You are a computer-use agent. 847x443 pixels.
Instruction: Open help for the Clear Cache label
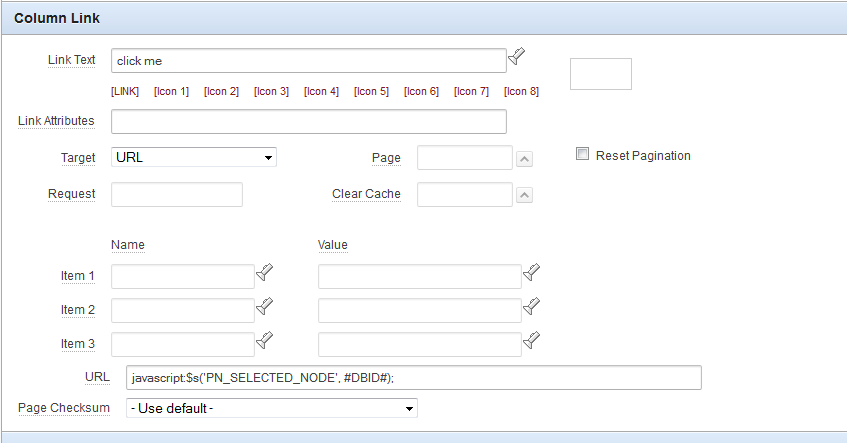coord(366,194)
